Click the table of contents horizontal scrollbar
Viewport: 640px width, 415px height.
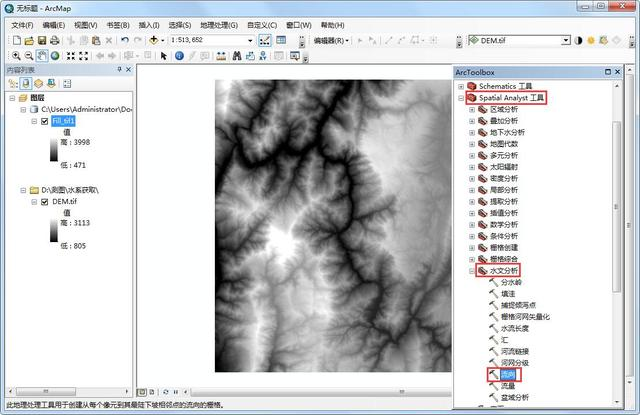(46, 391)
